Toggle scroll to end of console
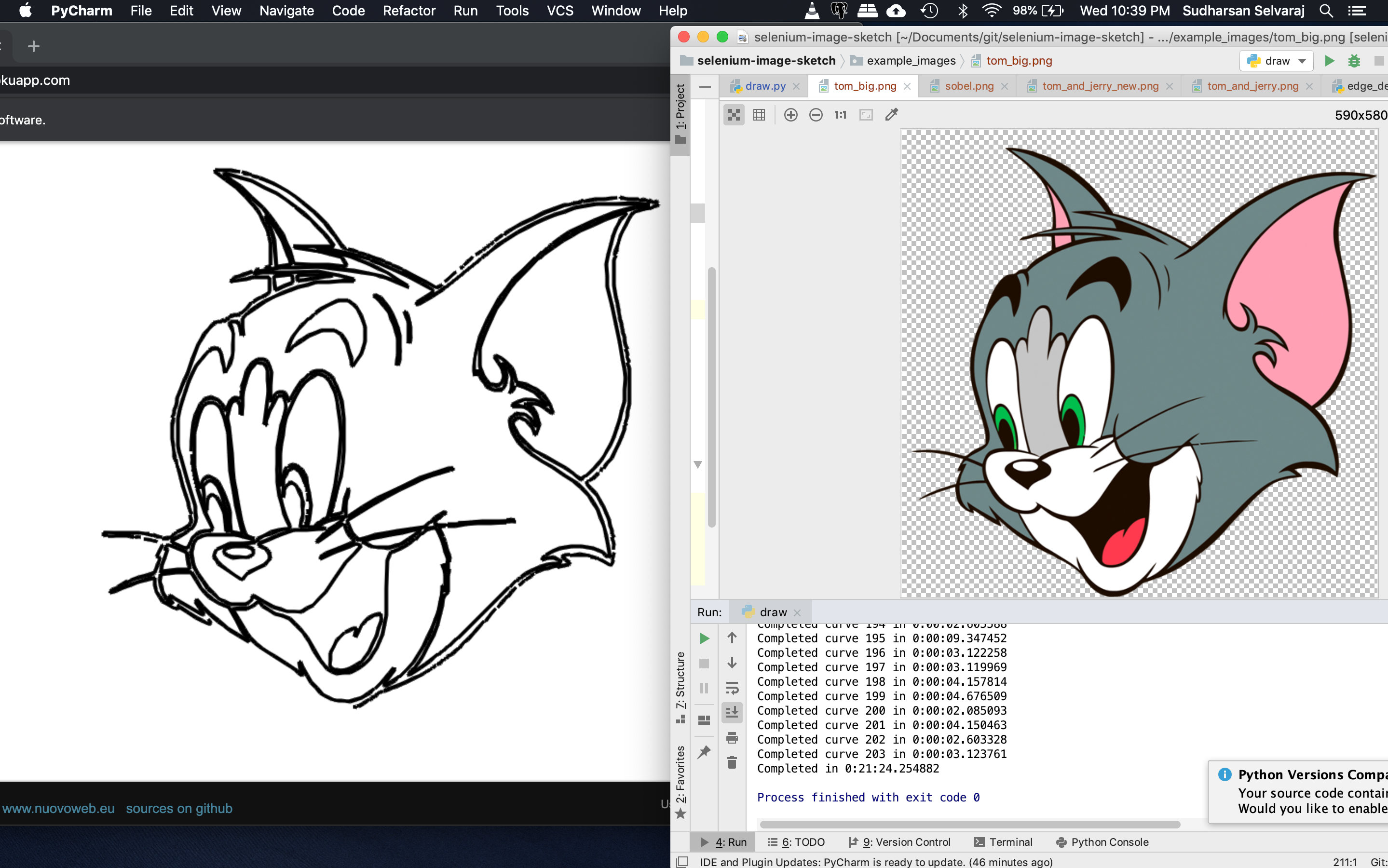This screenshot has width=1388, height=868. (732, 712)
